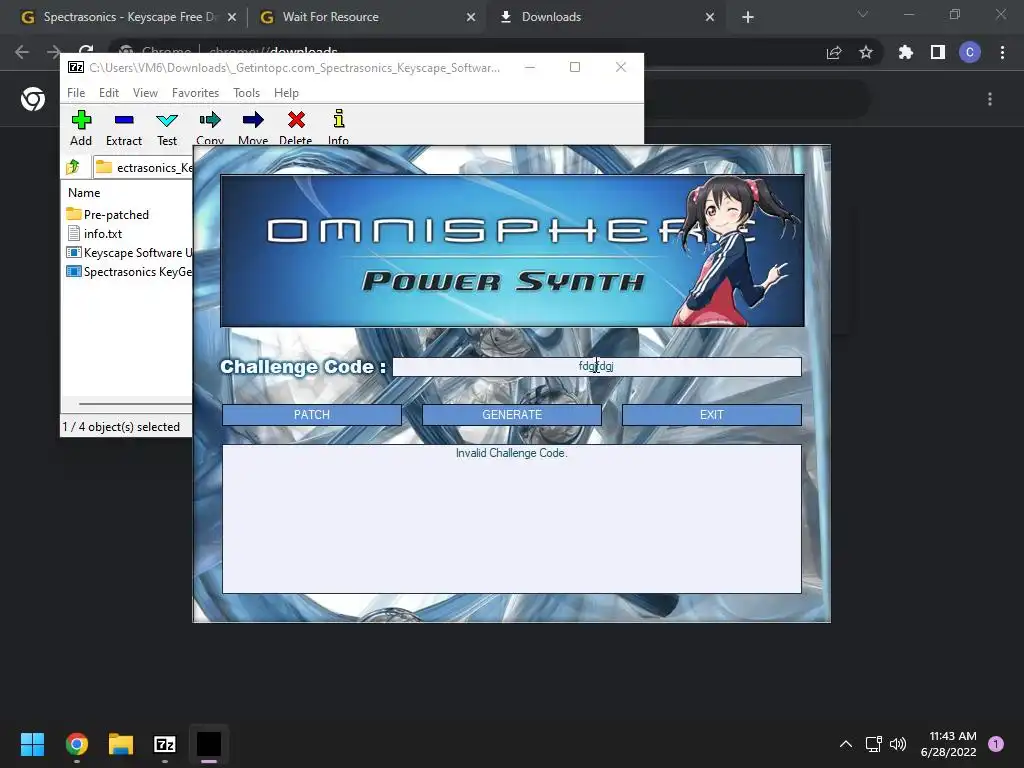The height and width of the screenshot is (768, 1024).
Task: Select the Keyscape Software file entry
Action: click(x=129, y=252)
